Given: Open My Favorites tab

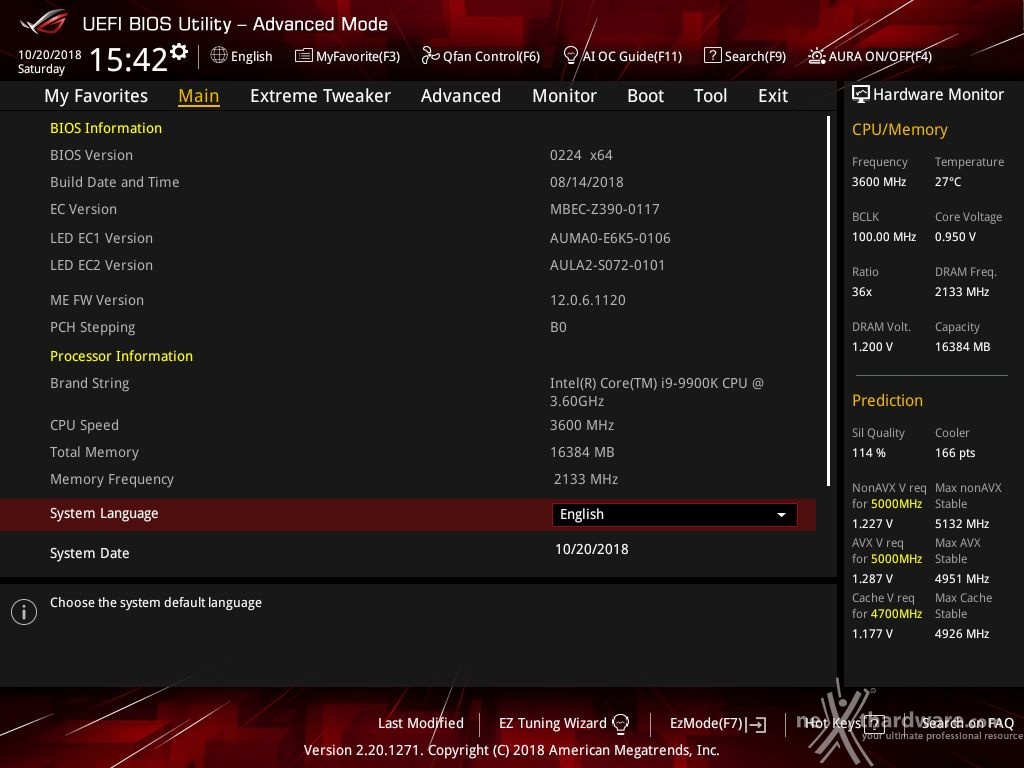Looking at the screenshot, I should 96,96.
